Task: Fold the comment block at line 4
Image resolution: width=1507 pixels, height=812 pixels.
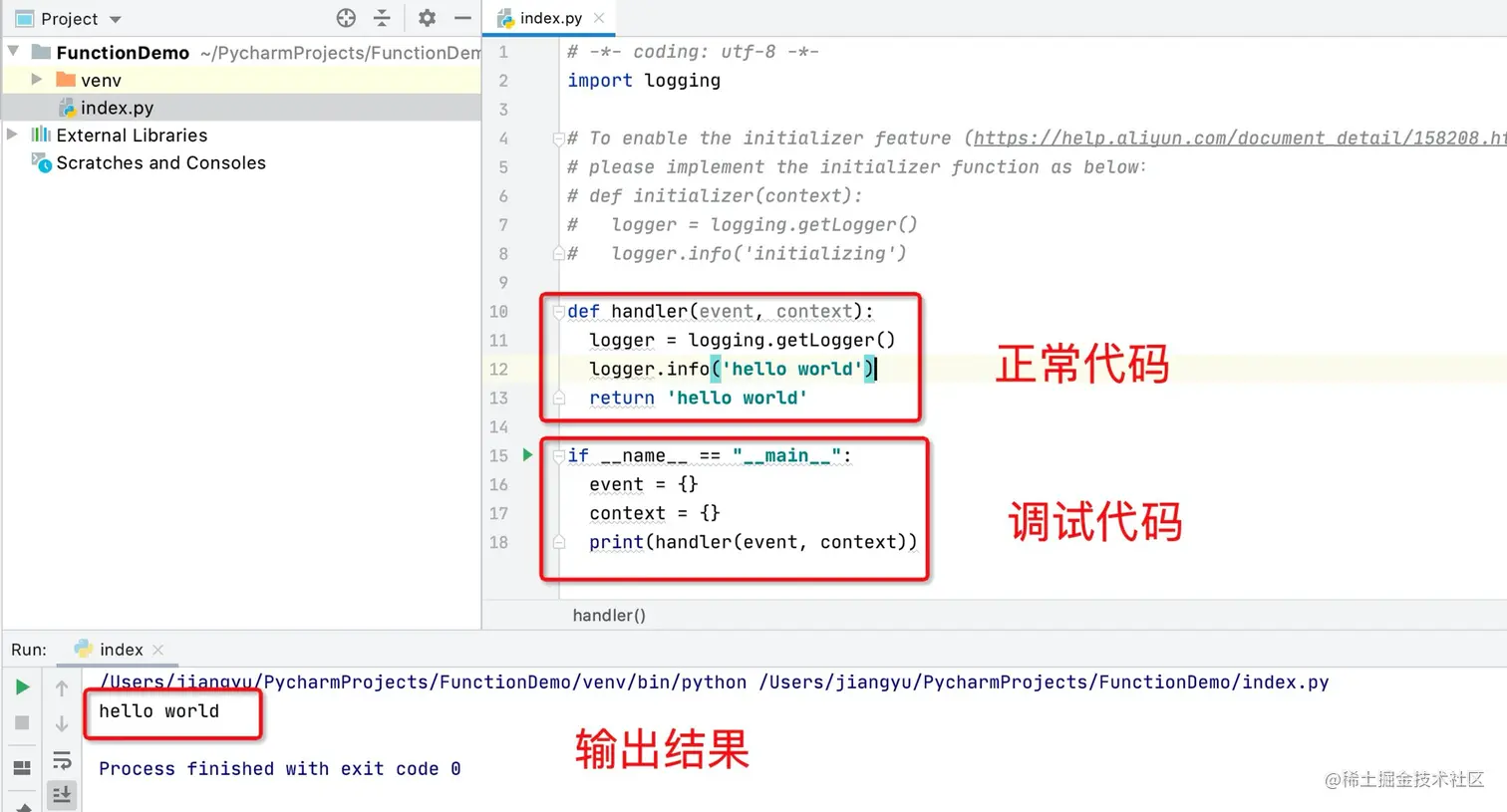Action: tap(558, 138)
